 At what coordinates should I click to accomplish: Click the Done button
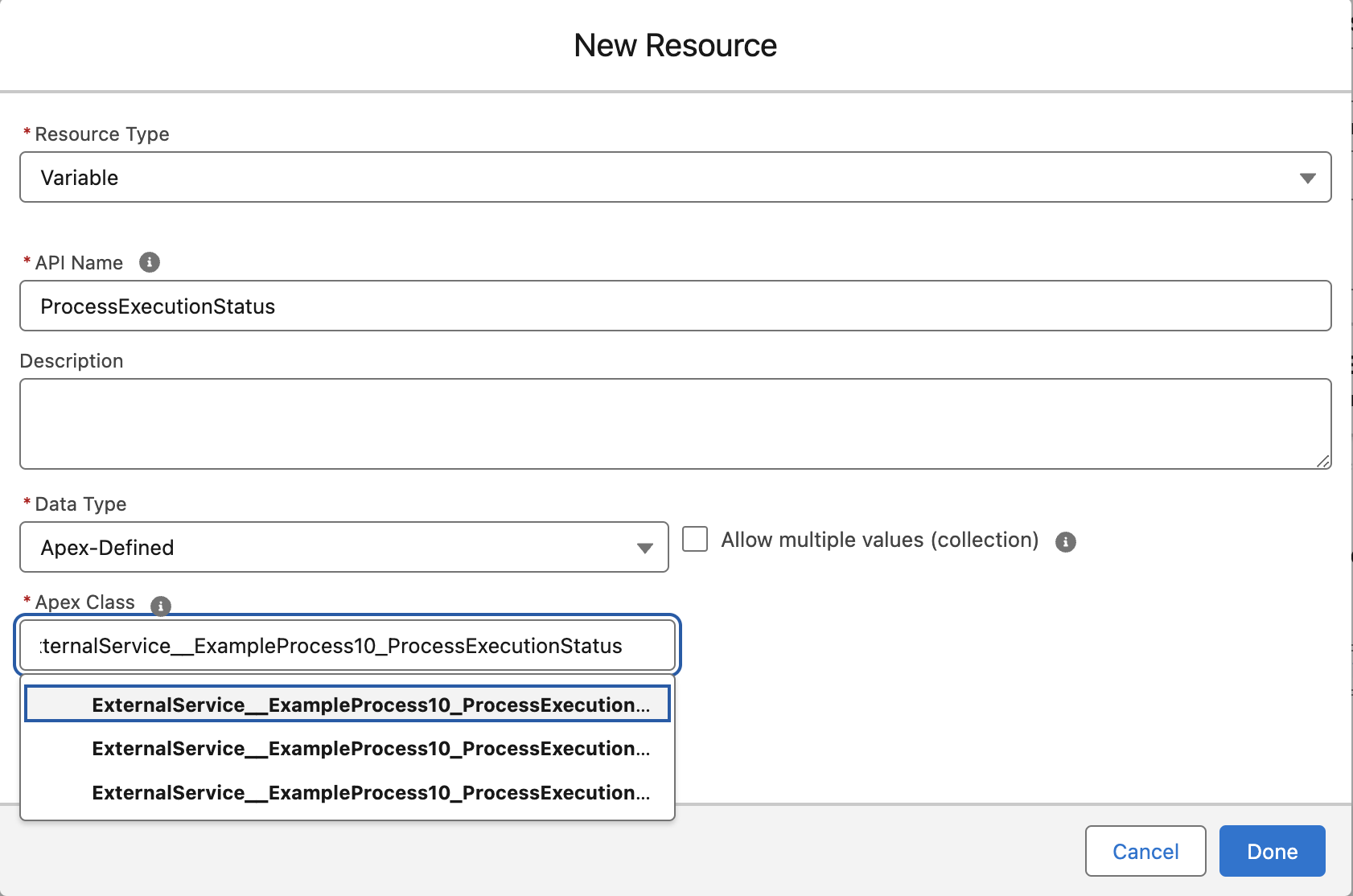tap(1273, 851)
